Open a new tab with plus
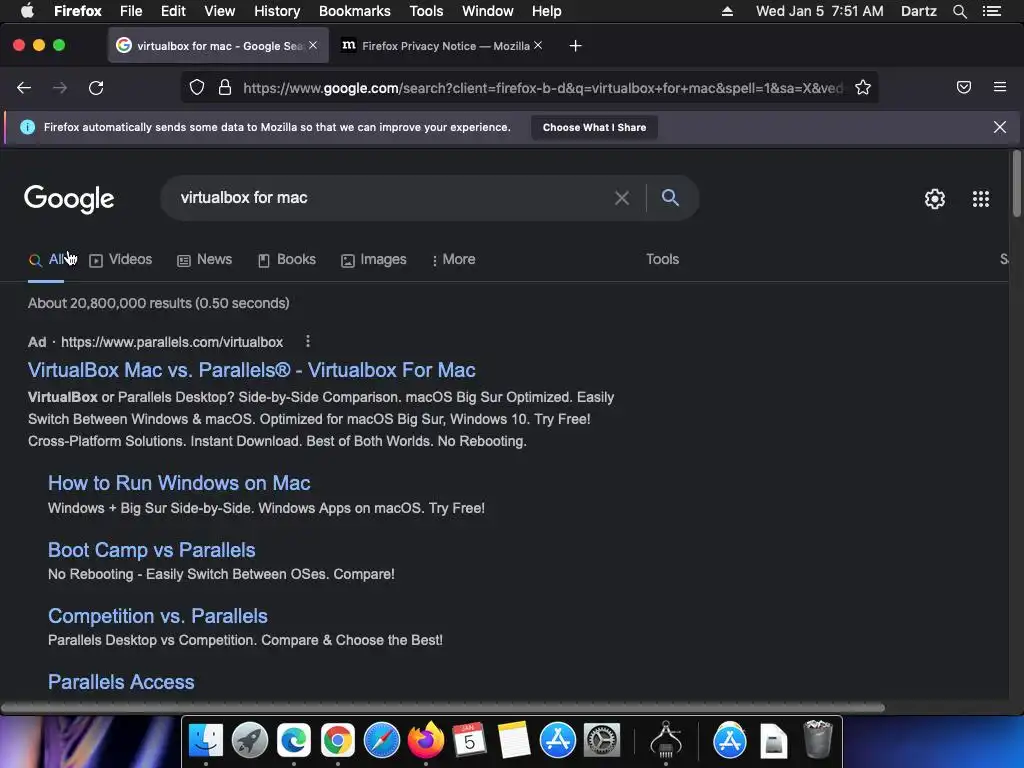This screenshot has height=768, width=1024. click(x=575, y=46)
